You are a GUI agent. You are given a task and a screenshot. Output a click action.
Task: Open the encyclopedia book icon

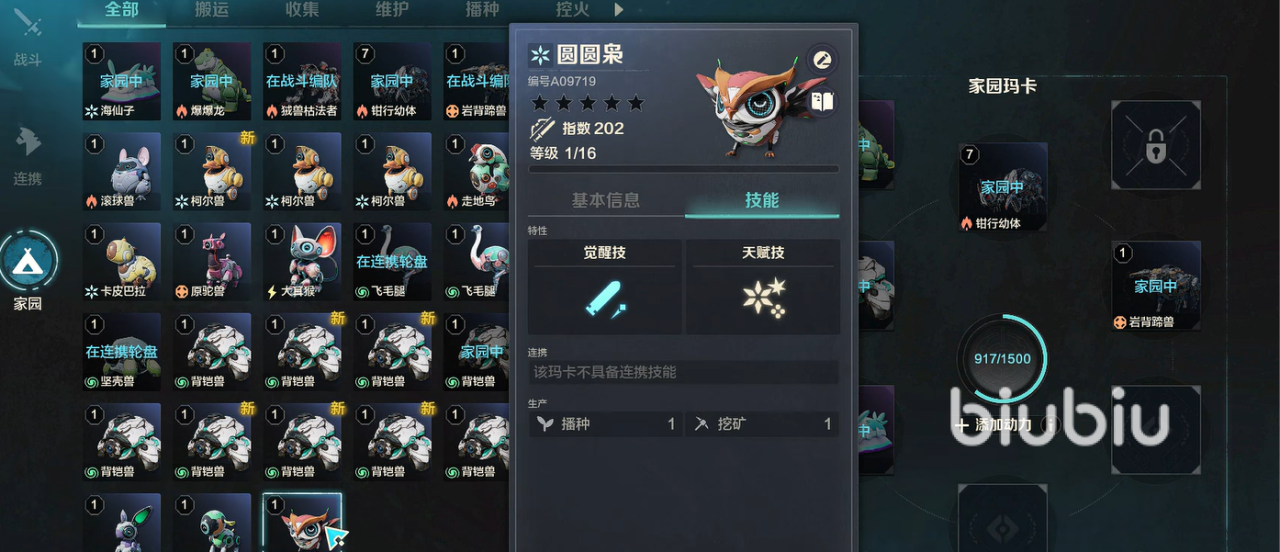(822, 101)
